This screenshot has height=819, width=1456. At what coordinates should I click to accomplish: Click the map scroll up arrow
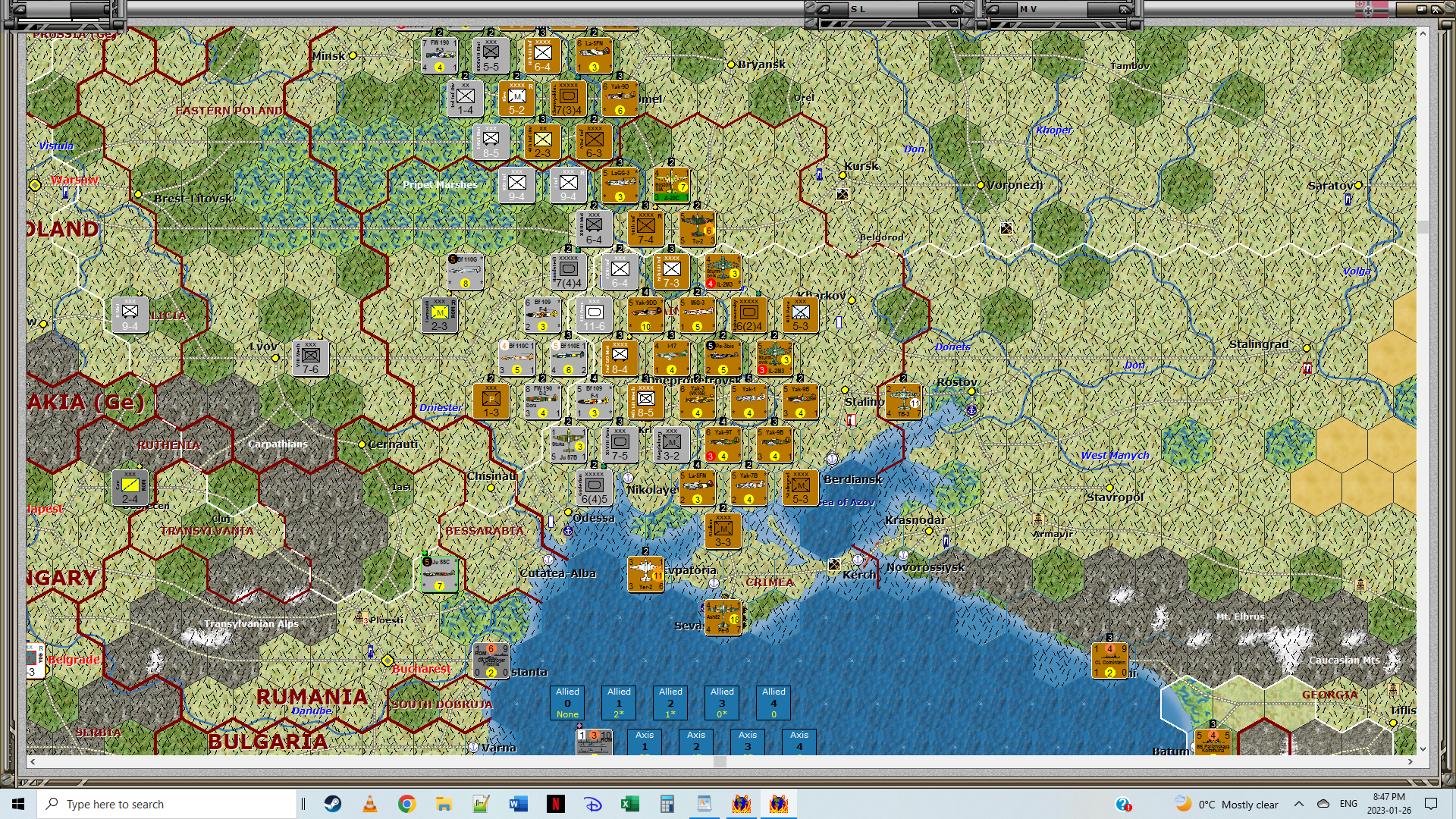1423,33
